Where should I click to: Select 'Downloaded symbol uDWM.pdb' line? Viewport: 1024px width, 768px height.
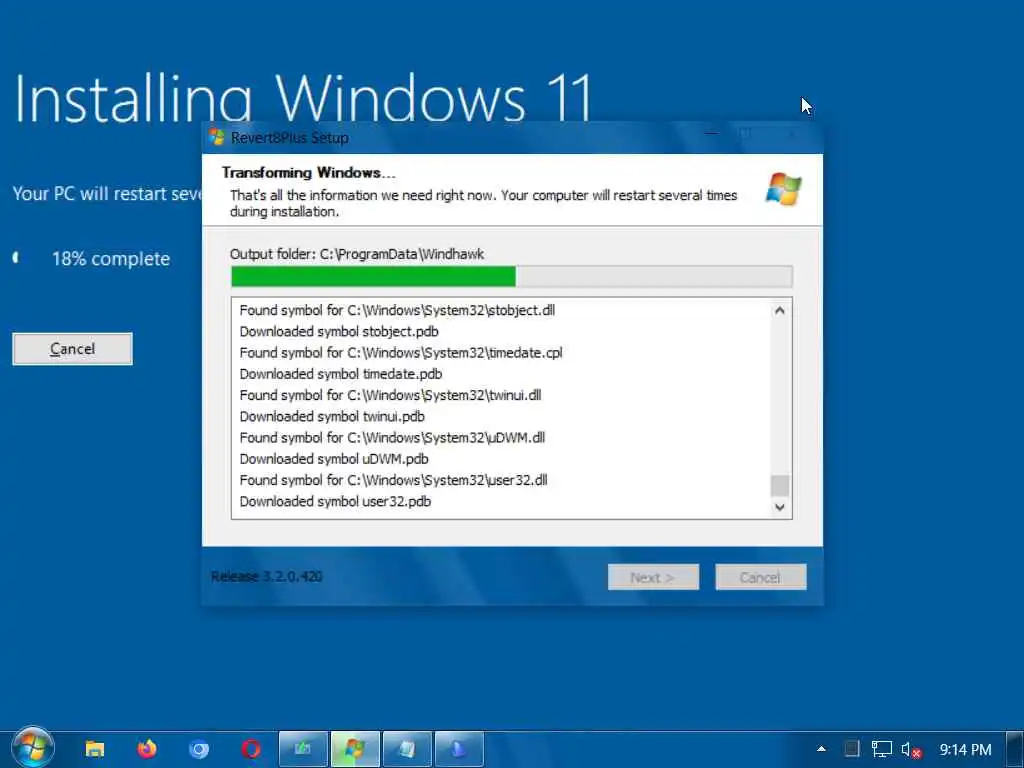pos(334,459)
